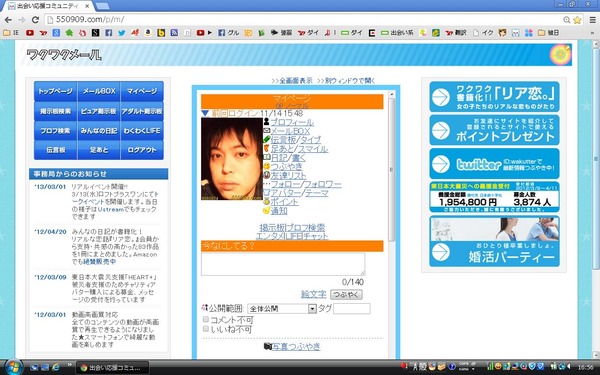Click the 今なにしてる？ text area
The width and height of the screenshot is (600, 375).
click(x=283, y=264)
